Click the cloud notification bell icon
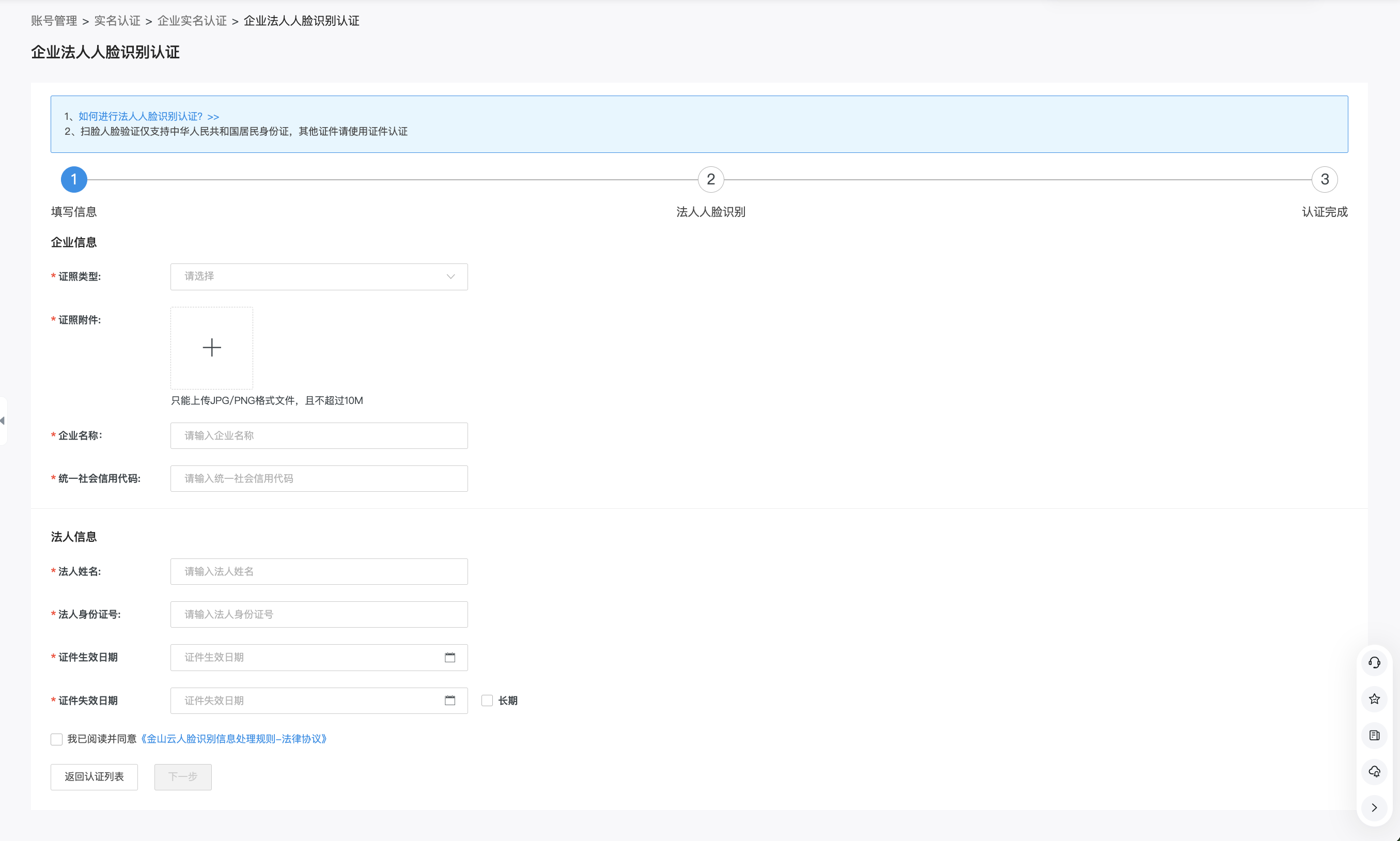 click(x=1374, y=771)
